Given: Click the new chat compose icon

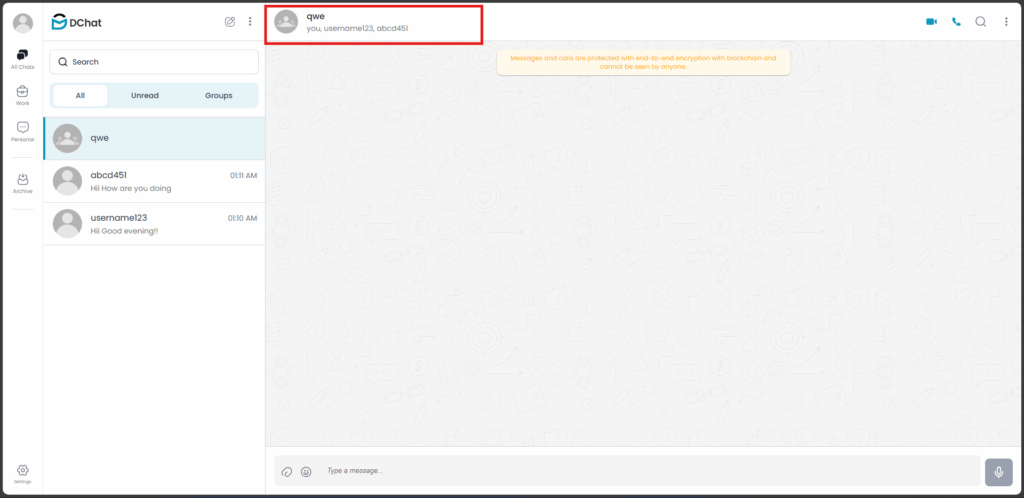Looking at the screenshot, I should coord(230,22).
